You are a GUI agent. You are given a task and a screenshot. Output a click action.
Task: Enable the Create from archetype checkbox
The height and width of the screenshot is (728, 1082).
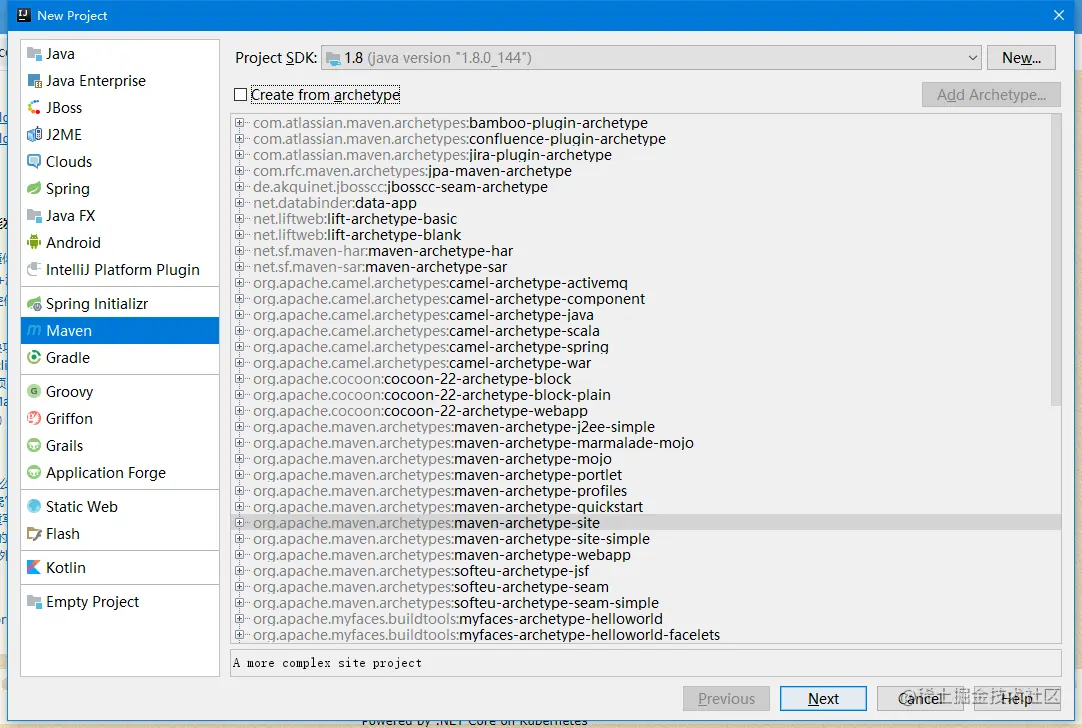click(240, 95)
